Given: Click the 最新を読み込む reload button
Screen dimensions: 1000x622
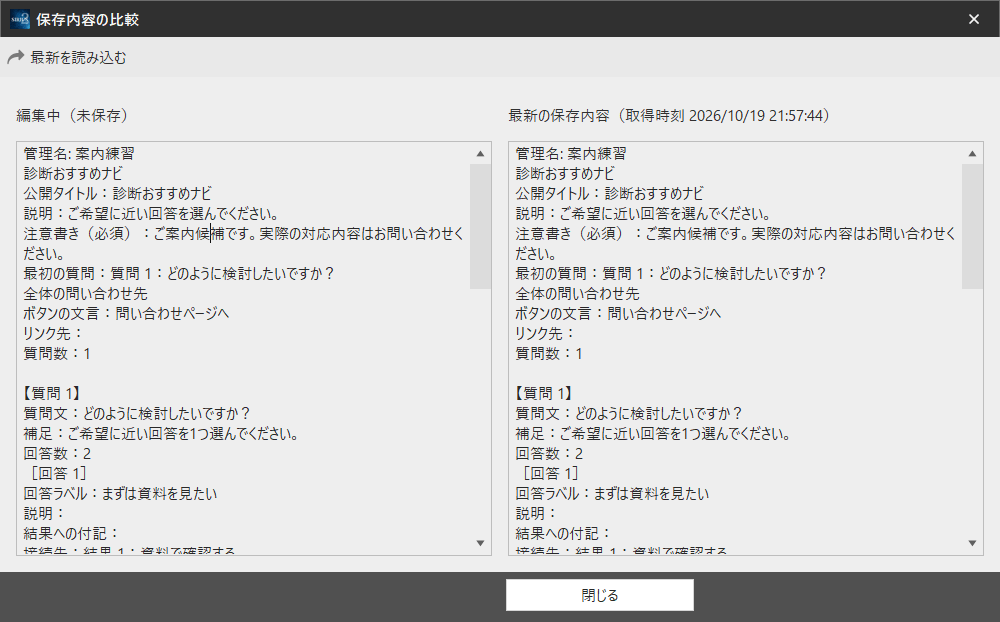Looking at the screenshot, I should pos(67,57).
